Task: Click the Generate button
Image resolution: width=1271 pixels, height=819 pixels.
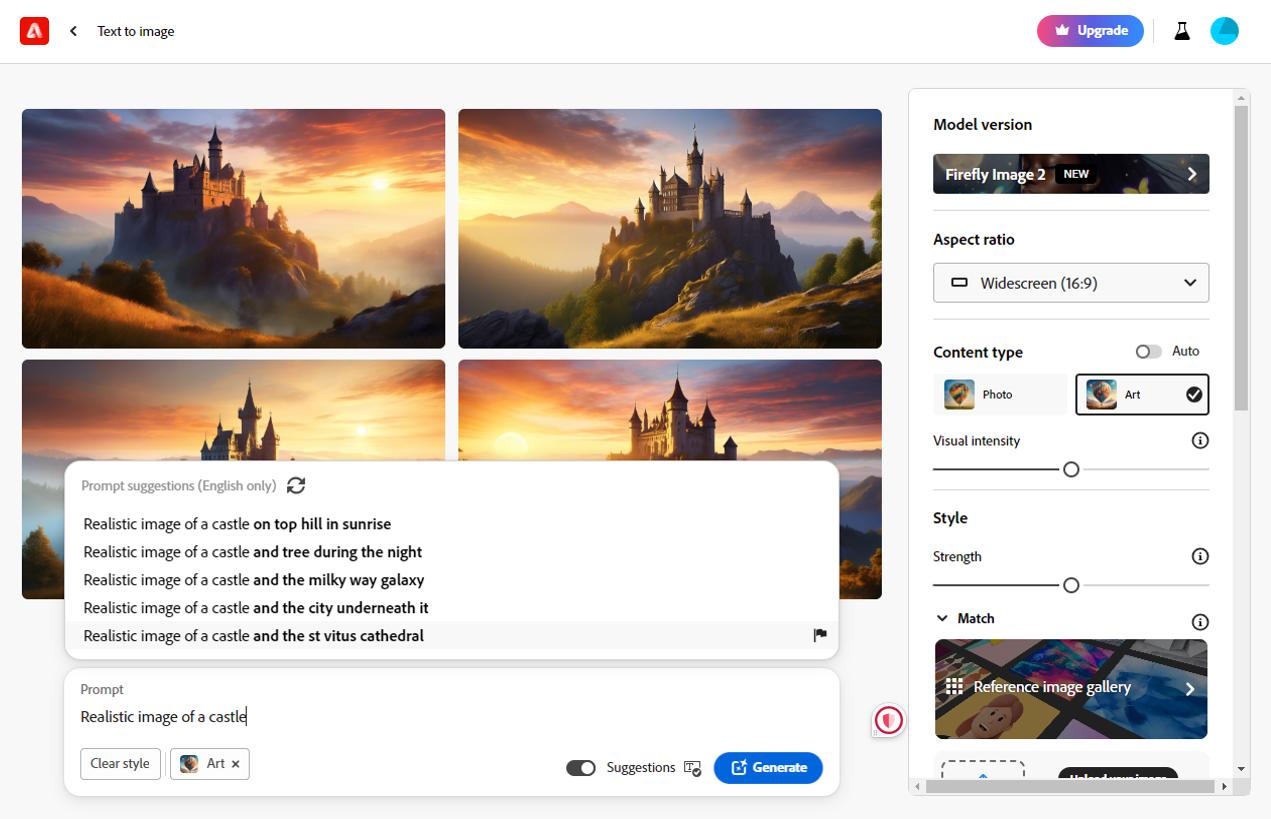Action: (768, 767)
